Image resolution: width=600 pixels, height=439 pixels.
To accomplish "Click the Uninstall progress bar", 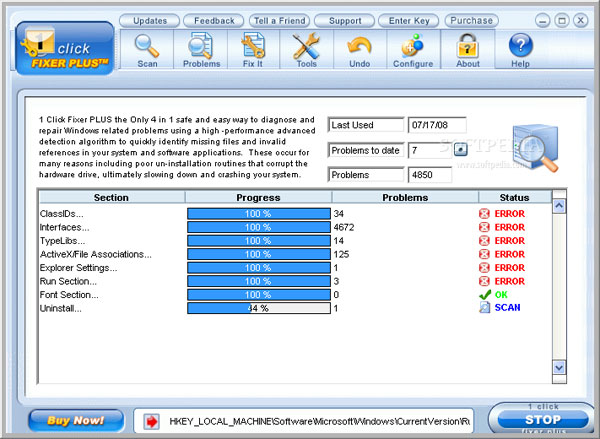I will click(257, 308).
